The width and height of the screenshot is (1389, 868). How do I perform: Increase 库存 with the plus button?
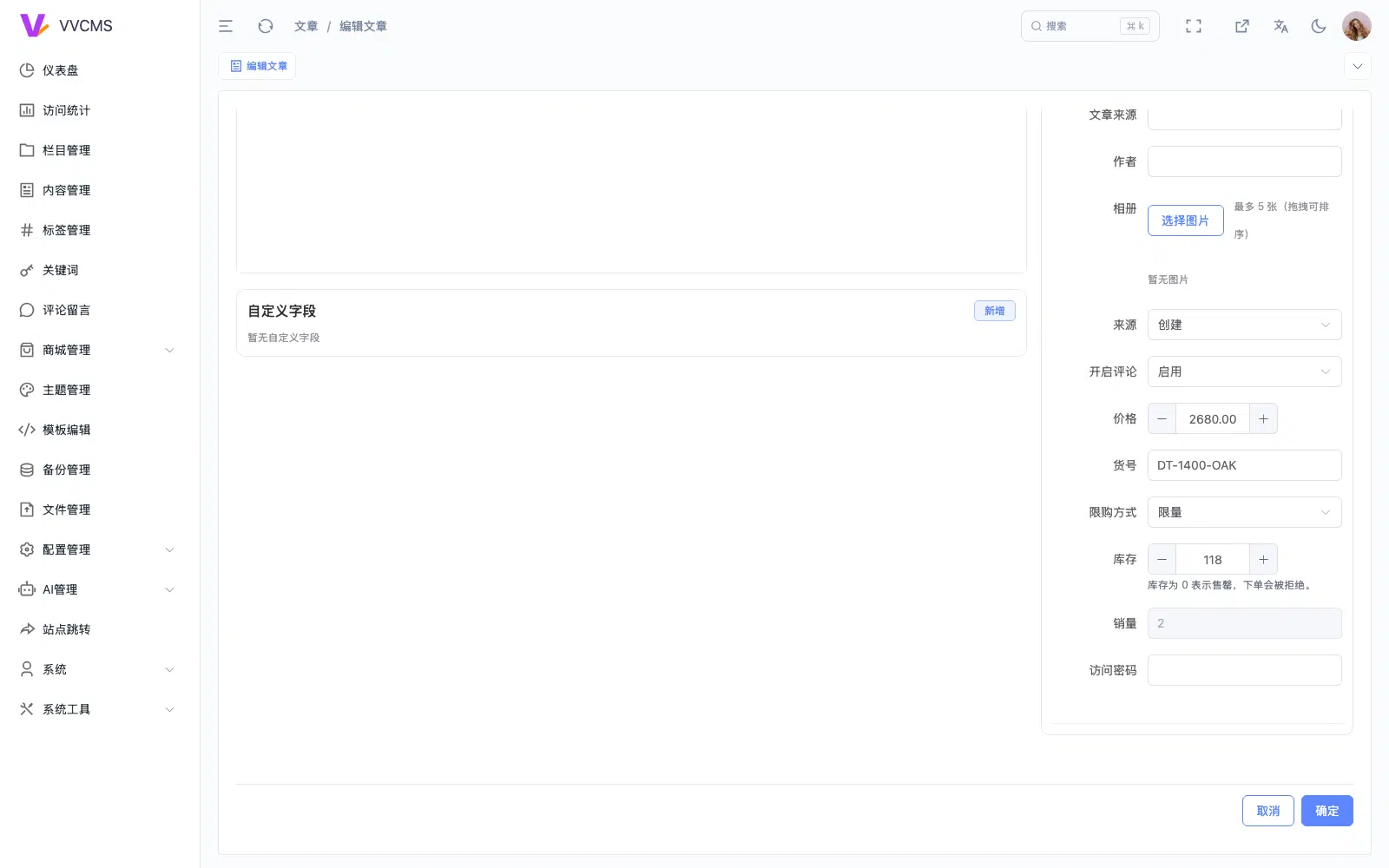(x=1263, y=559)
